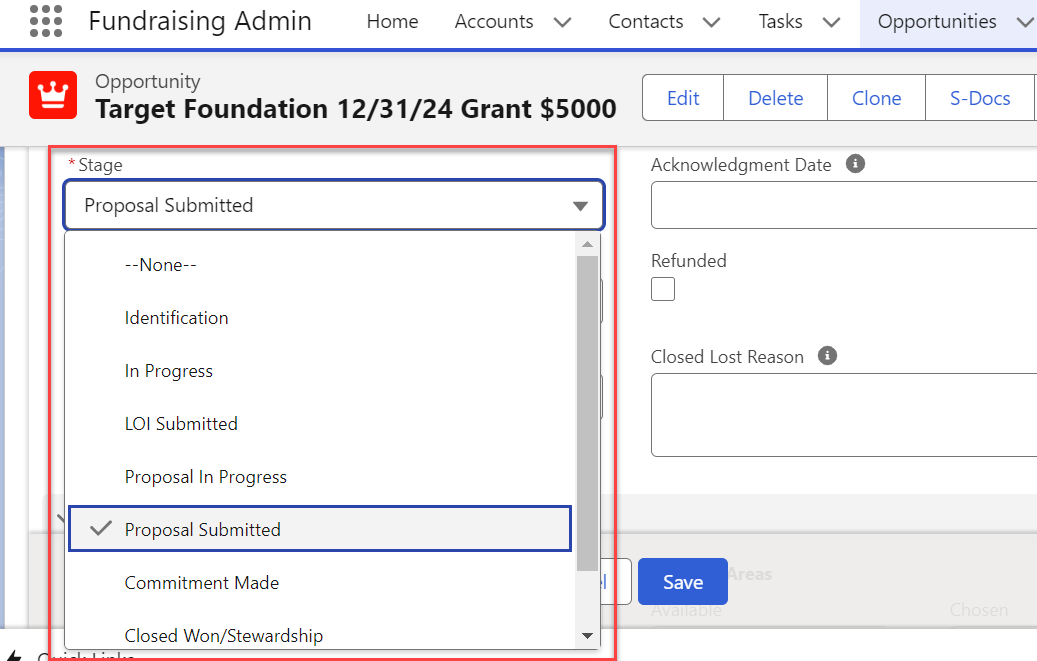Screen dimensions: 1037x661
Task: Click the Edit button
Action: pos(682,97)
